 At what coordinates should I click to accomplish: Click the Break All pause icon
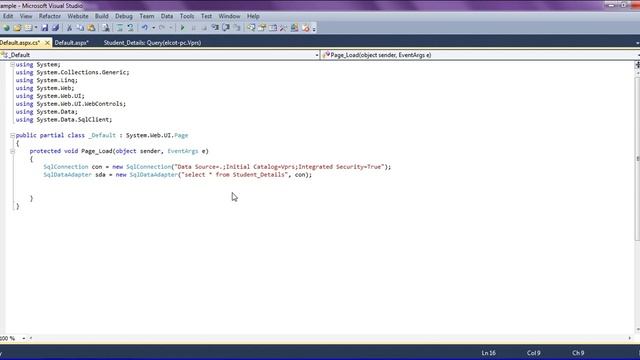193,28
